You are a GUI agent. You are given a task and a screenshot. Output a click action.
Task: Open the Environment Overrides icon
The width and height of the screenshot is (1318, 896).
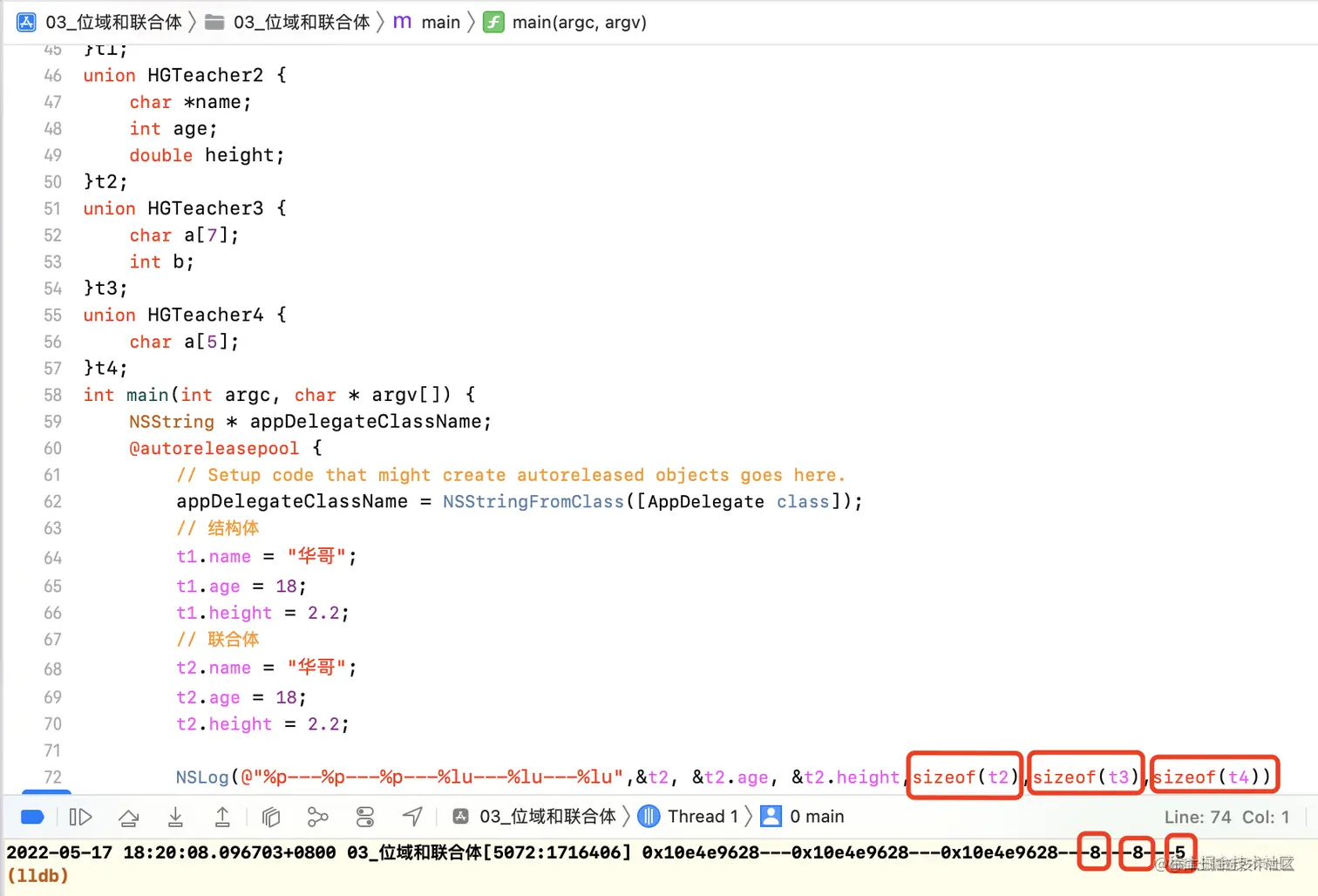(365, 817)
